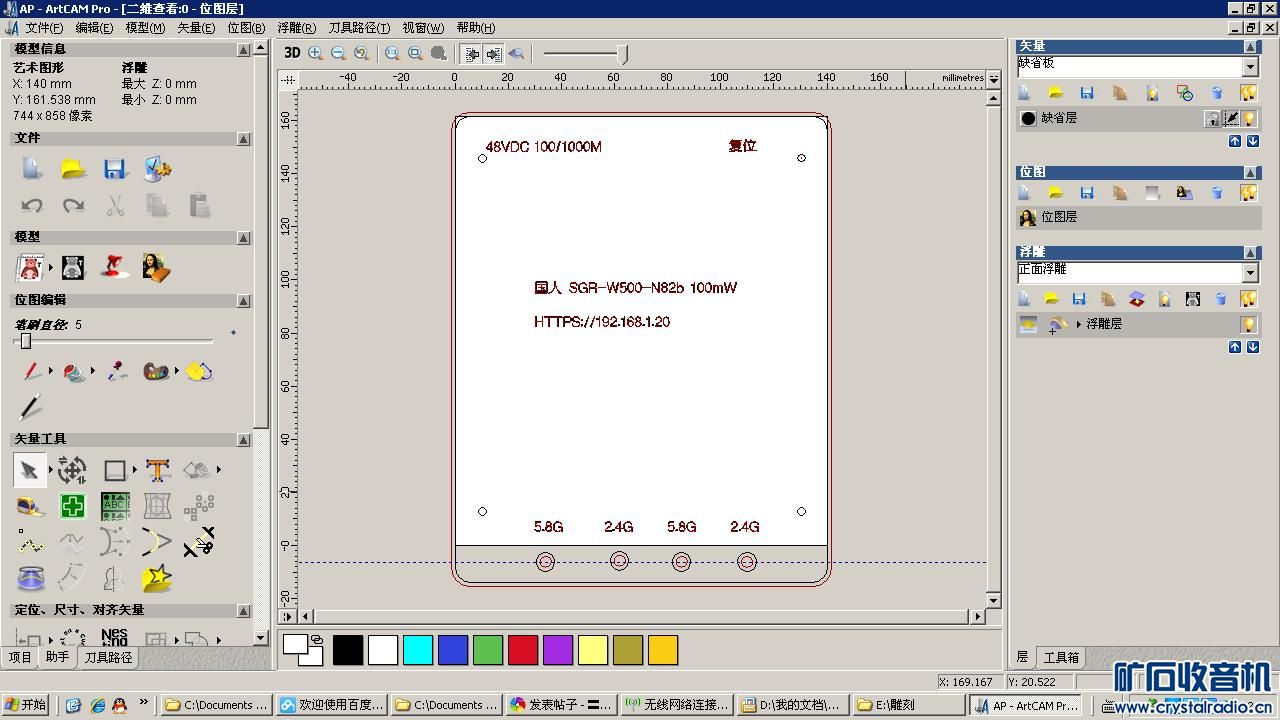Select the red colour swatch

(523, 650)
